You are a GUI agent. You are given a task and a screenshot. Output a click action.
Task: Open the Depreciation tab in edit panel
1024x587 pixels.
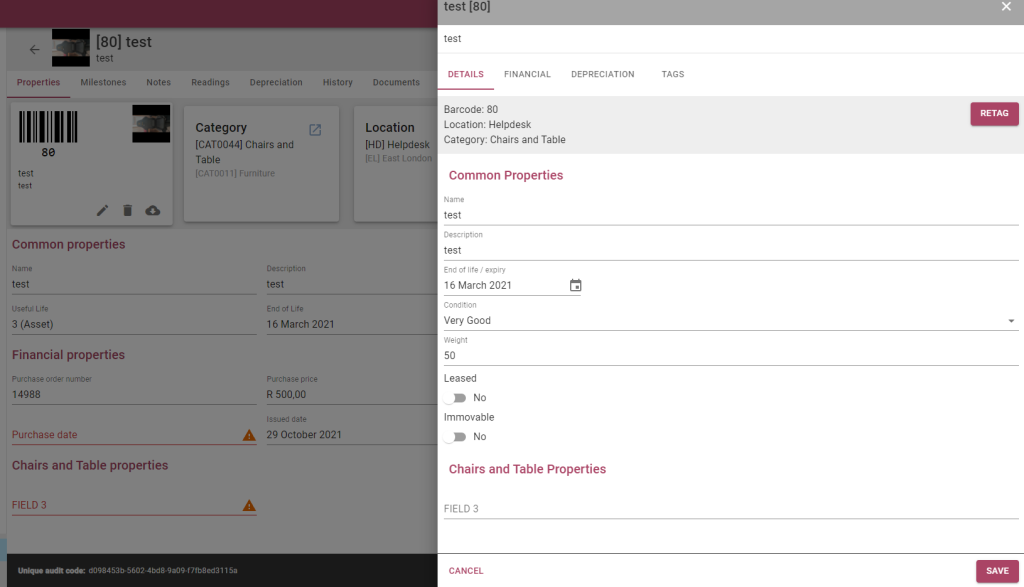pos(603,74)
